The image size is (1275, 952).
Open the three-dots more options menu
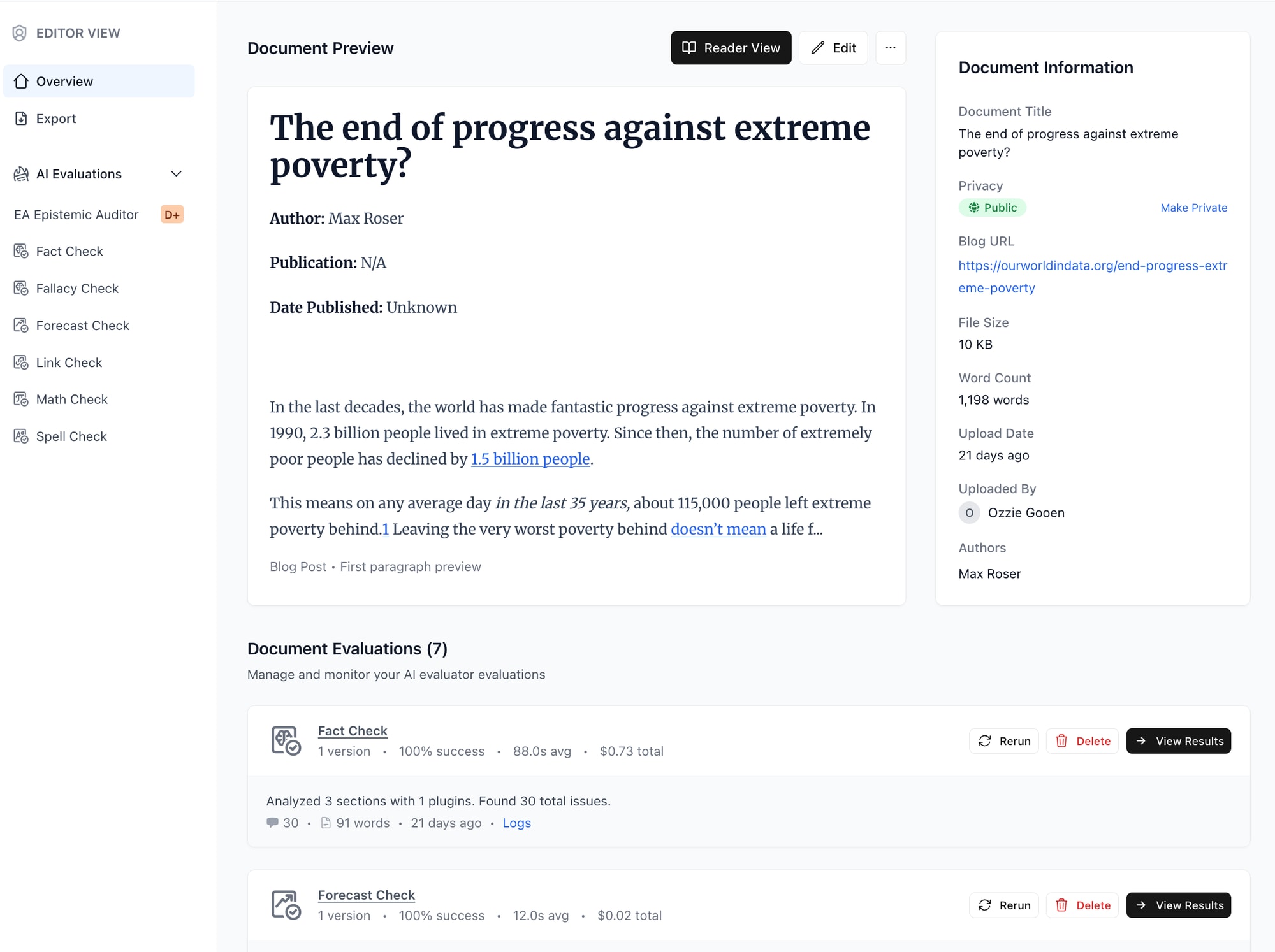[x=890, y=48]
